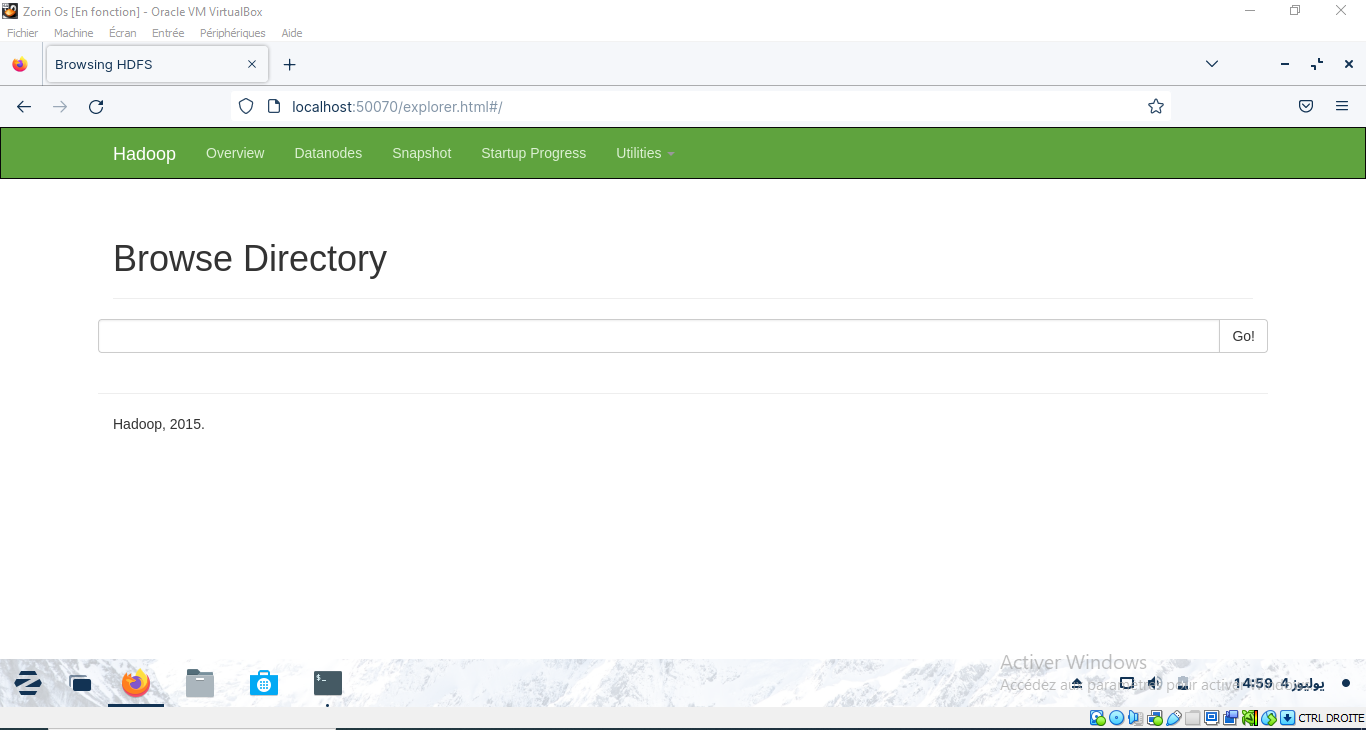Reload the Browsing HDFS page

pyautogui.click(x=96, y=106)
